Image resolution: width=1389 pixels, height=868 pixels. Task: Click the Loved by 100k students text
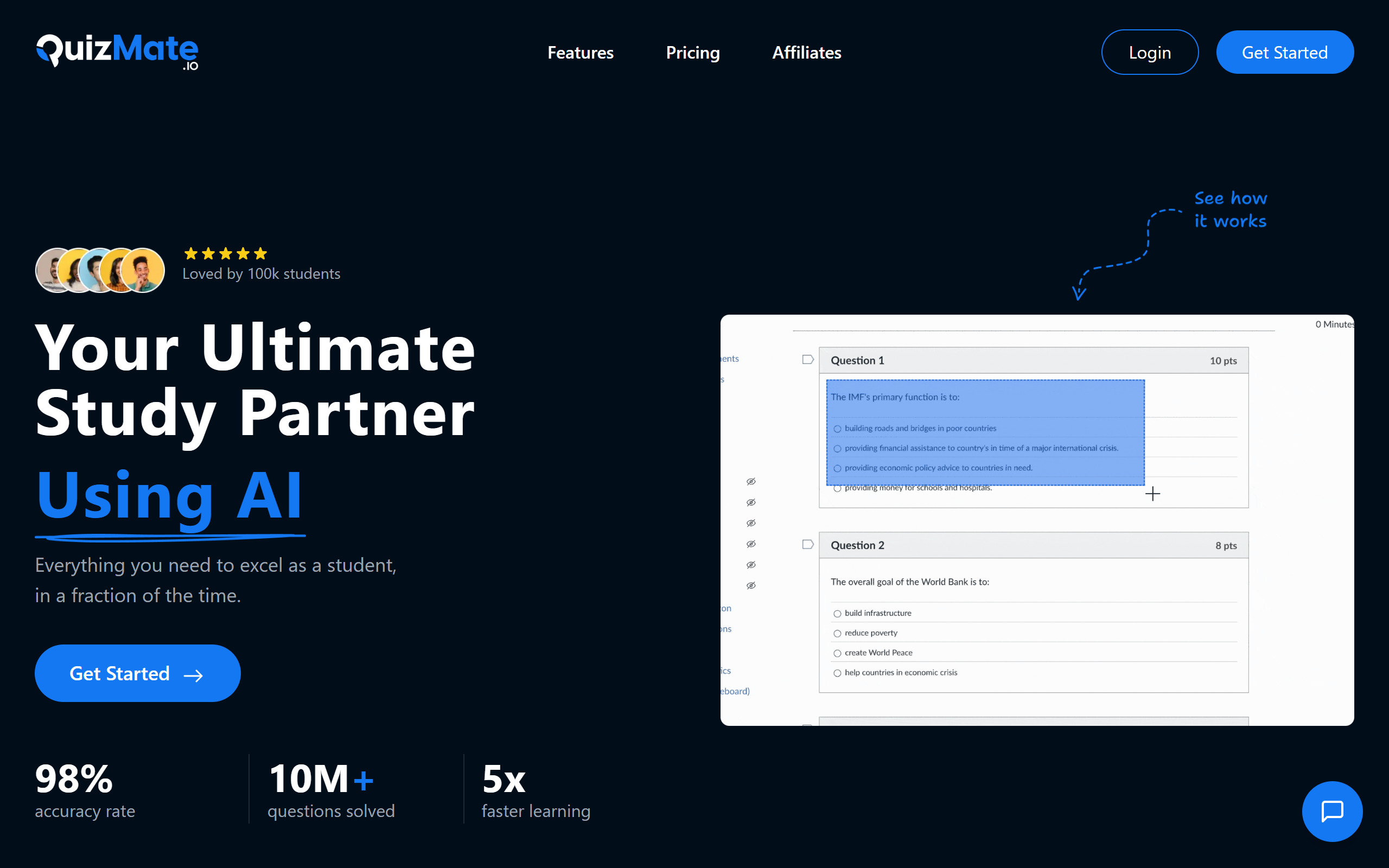(261, 274)
